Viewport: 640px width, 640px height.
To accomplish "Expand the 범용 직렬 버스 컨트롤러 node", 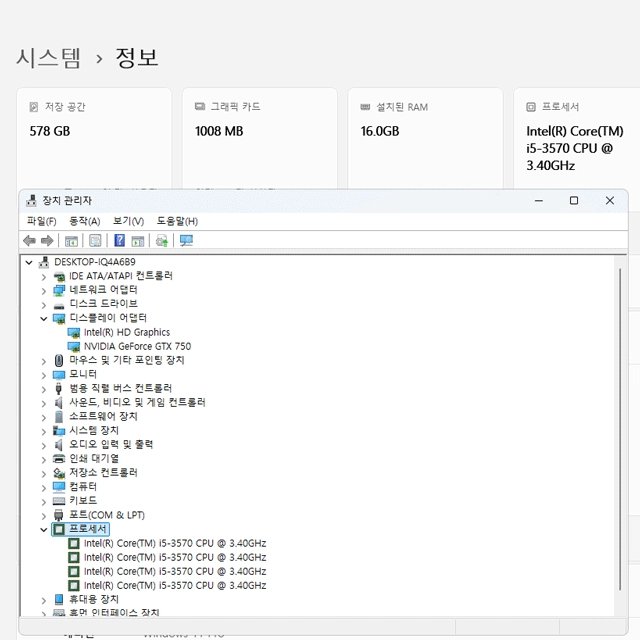I will point(44,389).
